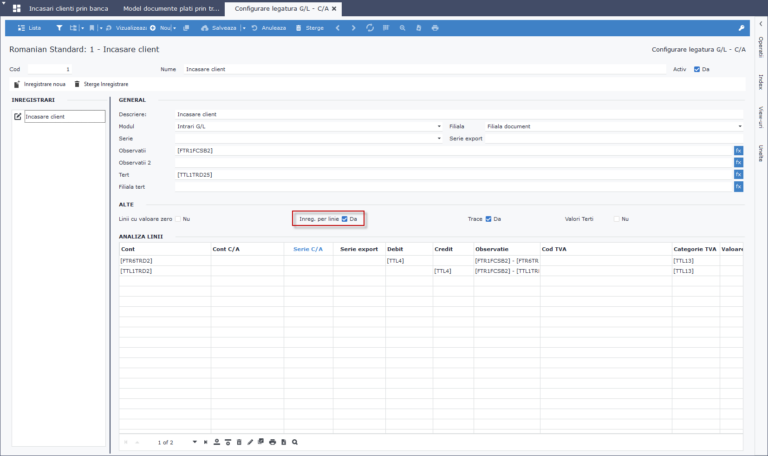The width and height of the screenshot is (768, 456).
Task: Open formula editor for Observatii 2
Action: pyautogui.click(x=738, y=162)
